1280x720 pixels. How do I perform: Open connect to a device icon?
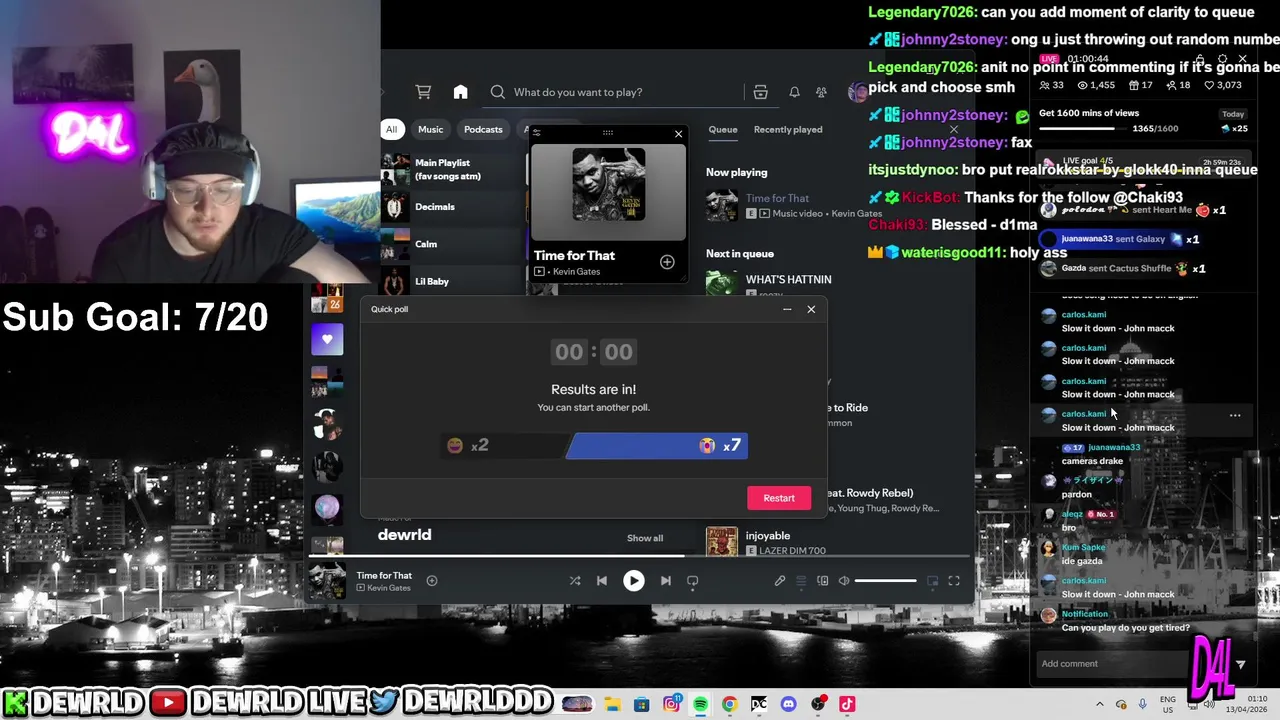coord(822,580)
